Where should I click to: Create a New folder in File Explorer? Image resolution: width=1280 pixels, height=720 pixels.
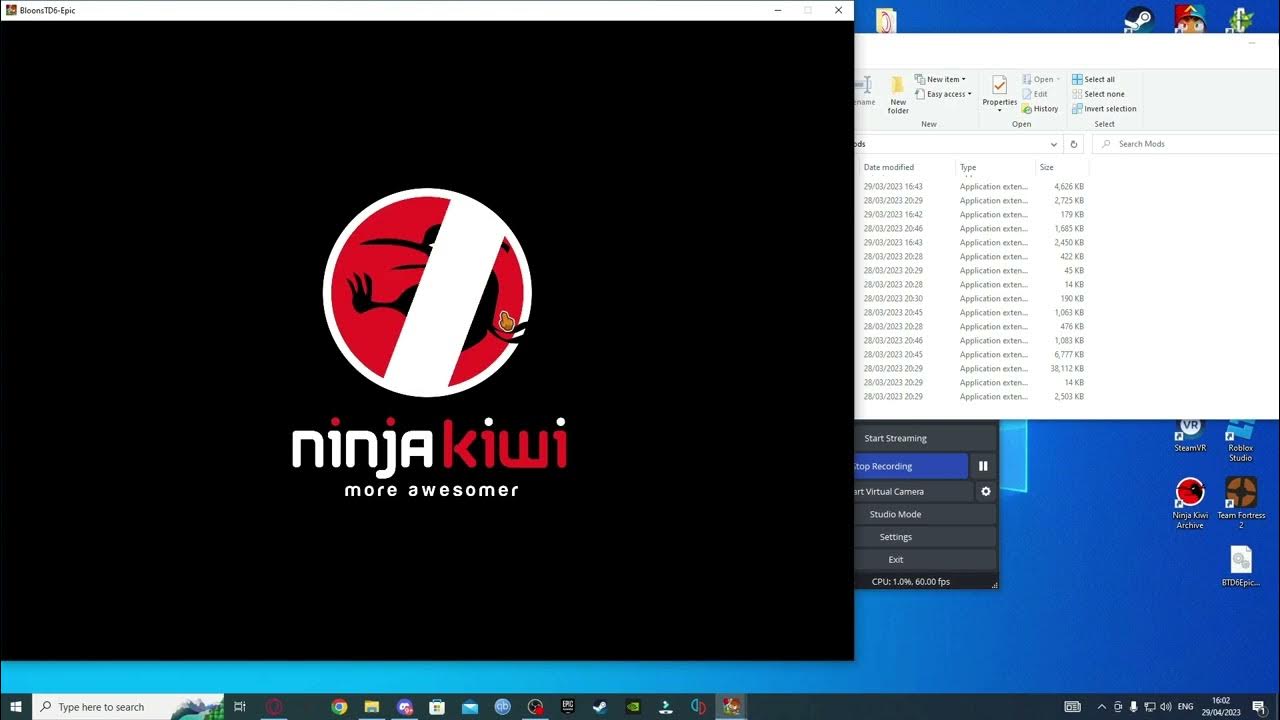898,95
